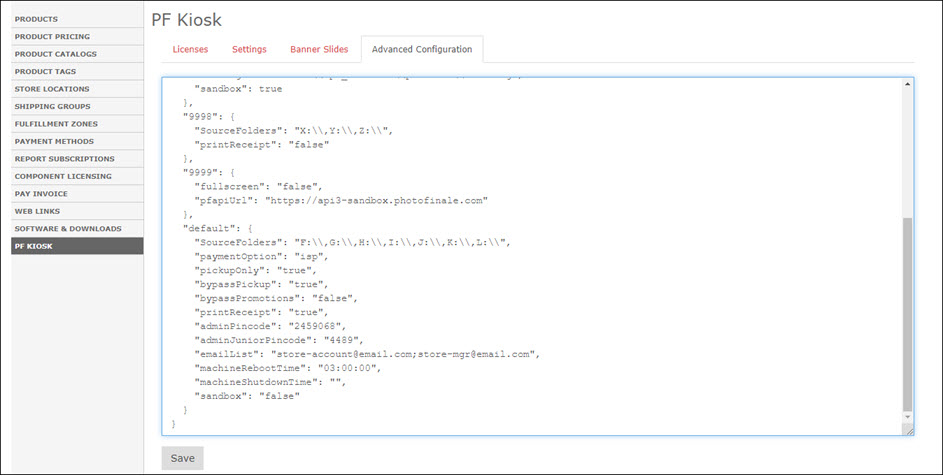Screen dimensions: 943x476
Task: Switch to the Settings tab
Action: (249, 49)
